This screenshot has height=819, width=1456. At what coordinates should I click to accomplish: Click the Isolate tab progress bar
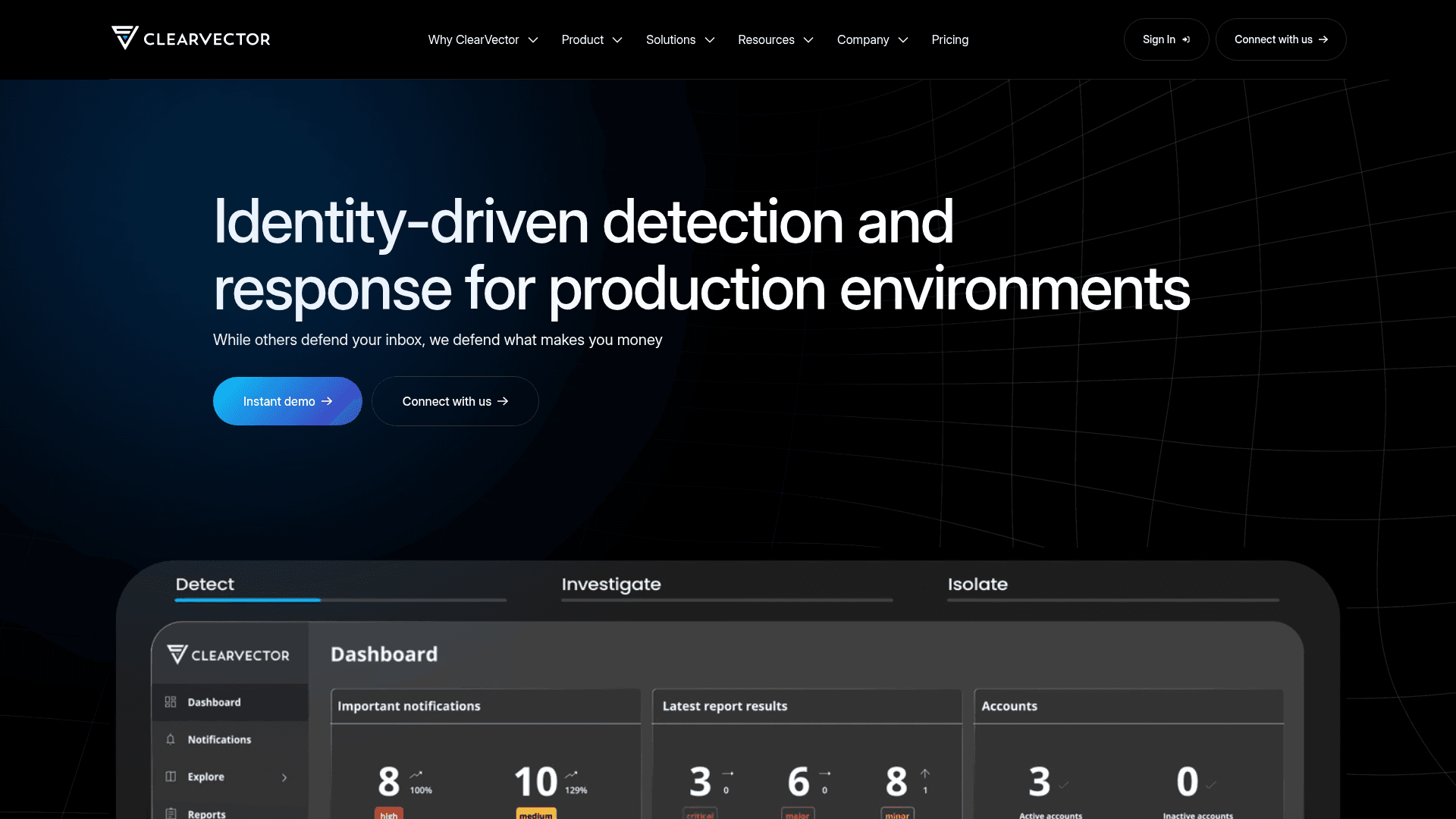(1113, 600)
